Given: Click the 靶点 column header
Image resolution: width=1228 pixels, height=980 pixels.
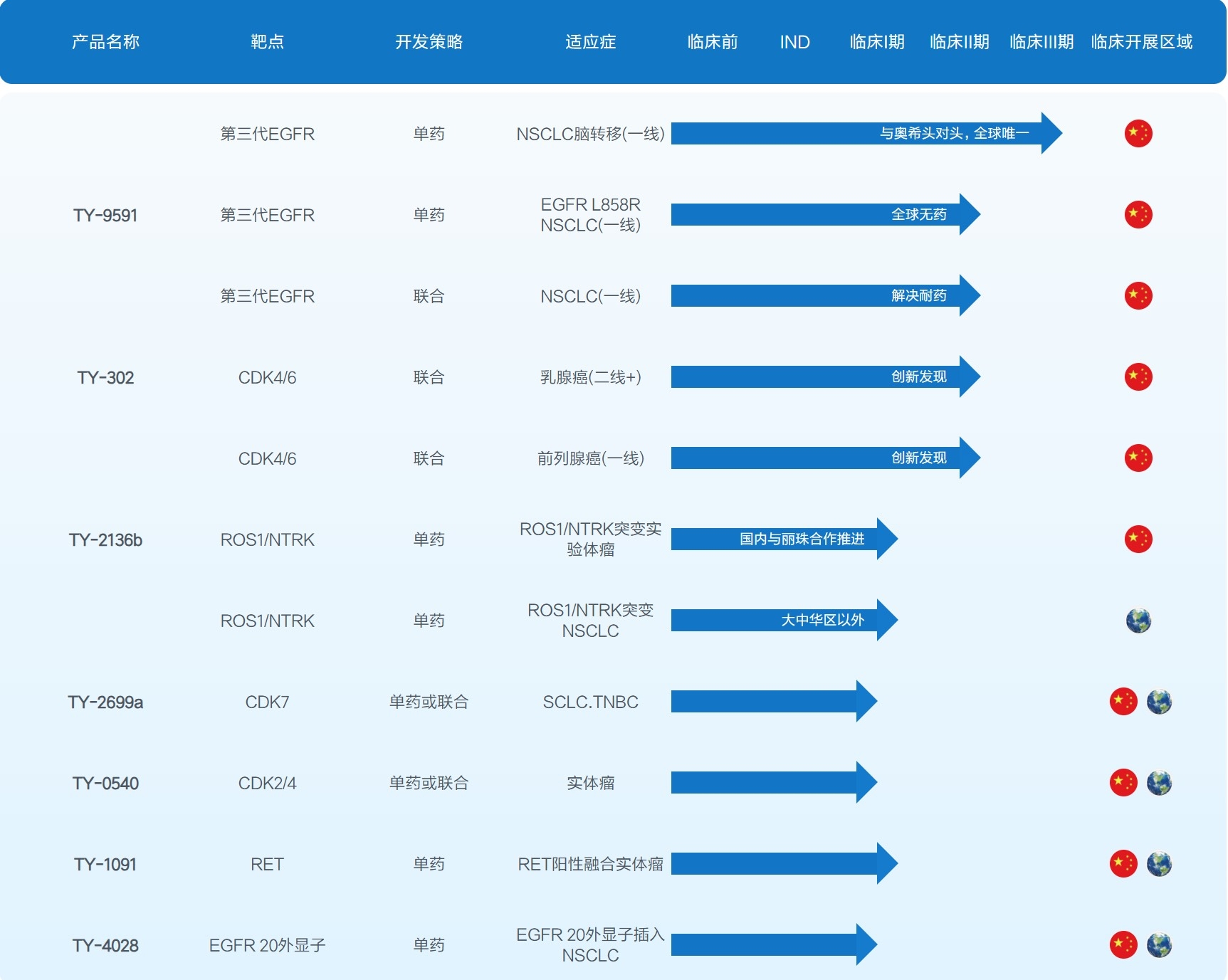Looking at the screenshot, I should (267, 42).
